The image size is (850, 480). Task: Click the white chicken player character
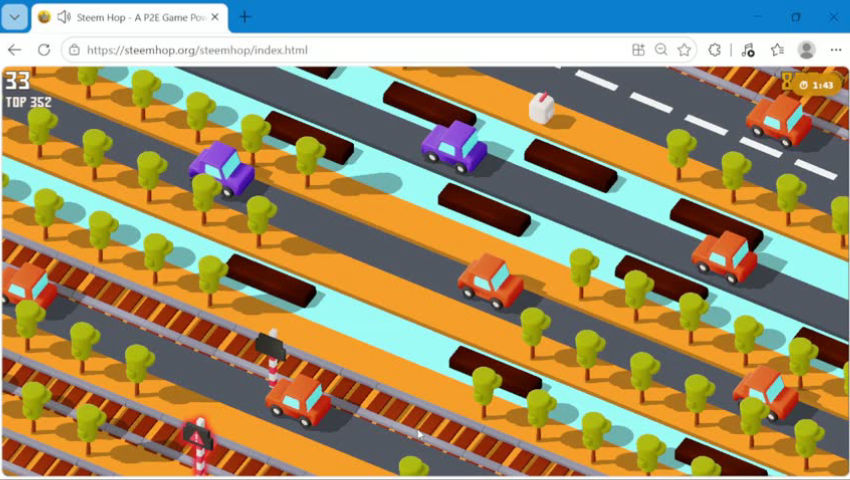(x=542, y=107)
